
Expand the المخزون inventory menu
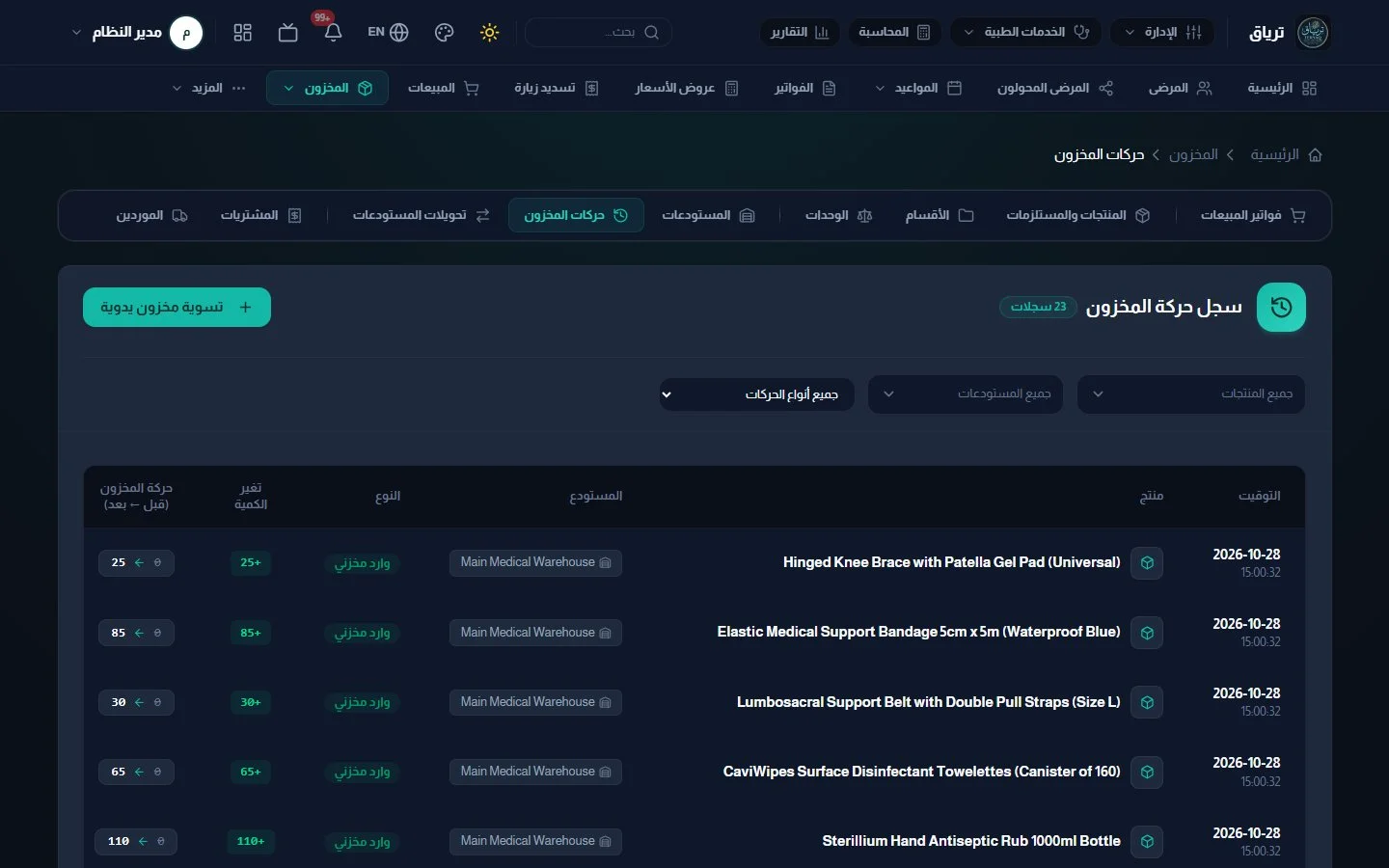[x=327, y=88]
